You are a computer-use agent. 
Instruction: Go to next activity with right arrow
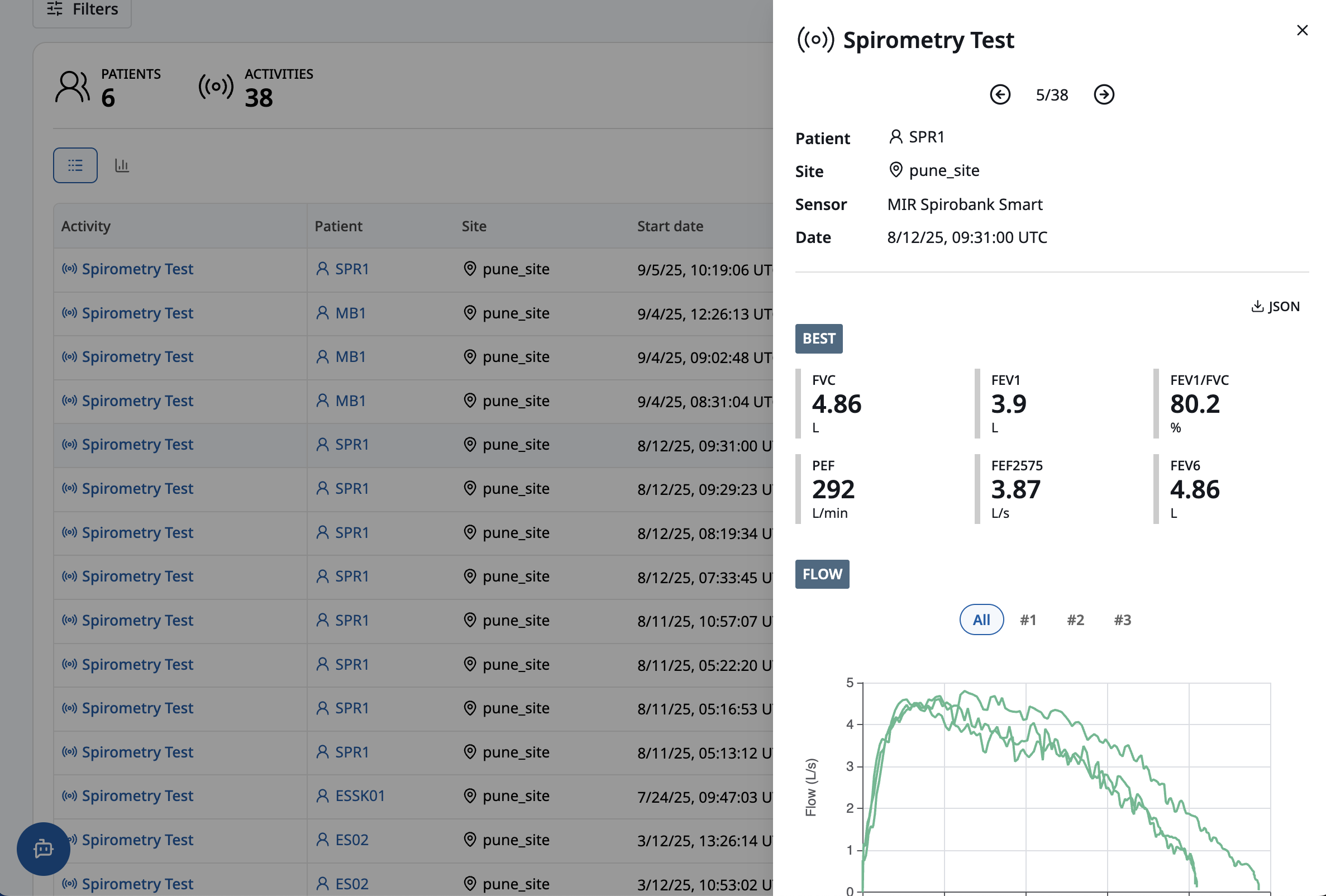tap(1104, 95)
